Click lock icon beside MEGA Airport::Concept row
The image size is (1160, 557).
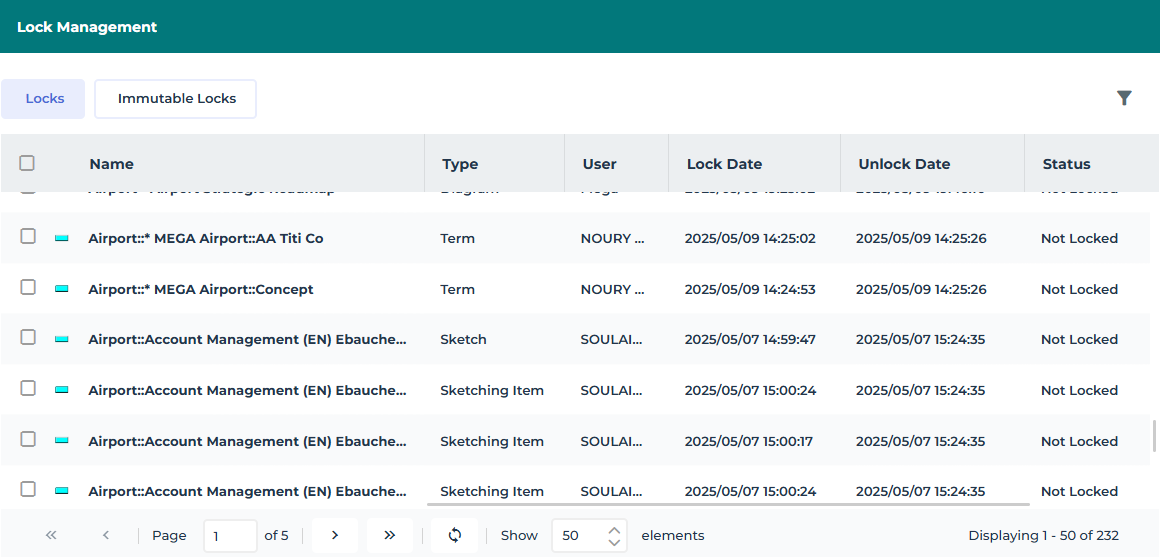(x=62, y=289)
